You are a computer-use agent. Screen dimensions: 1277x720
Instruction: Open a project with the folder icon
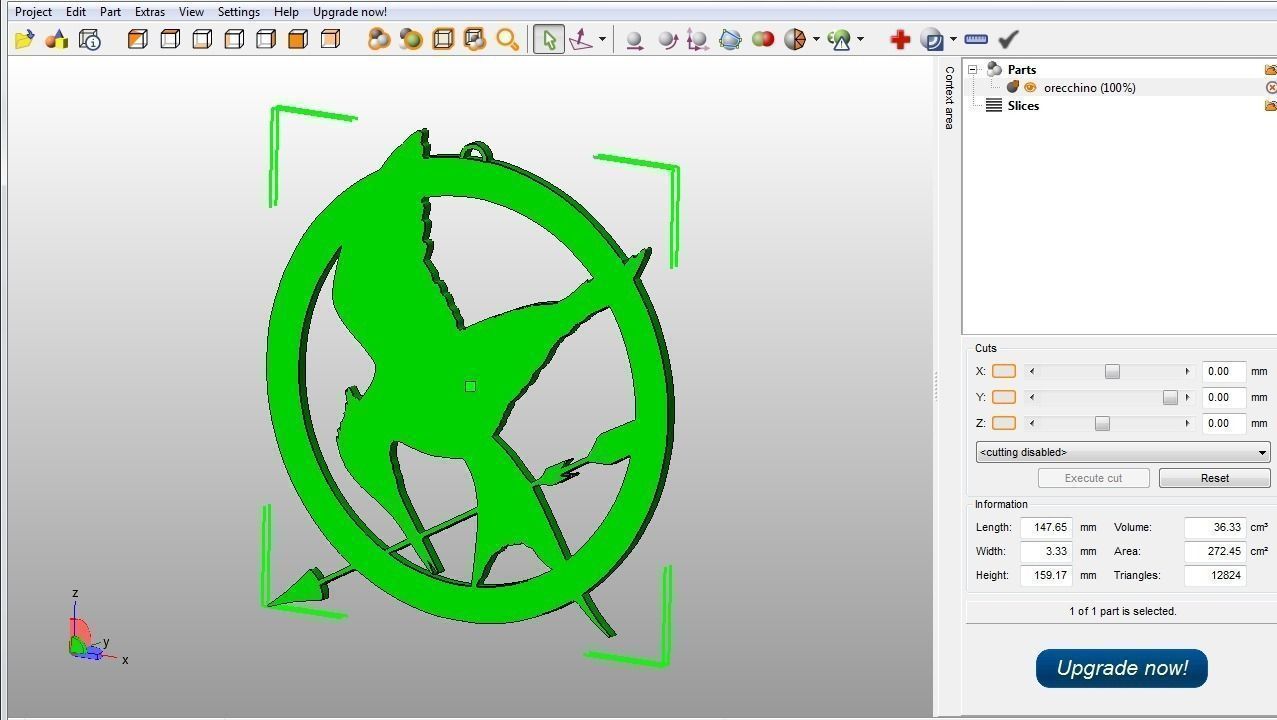click(25, 39)
